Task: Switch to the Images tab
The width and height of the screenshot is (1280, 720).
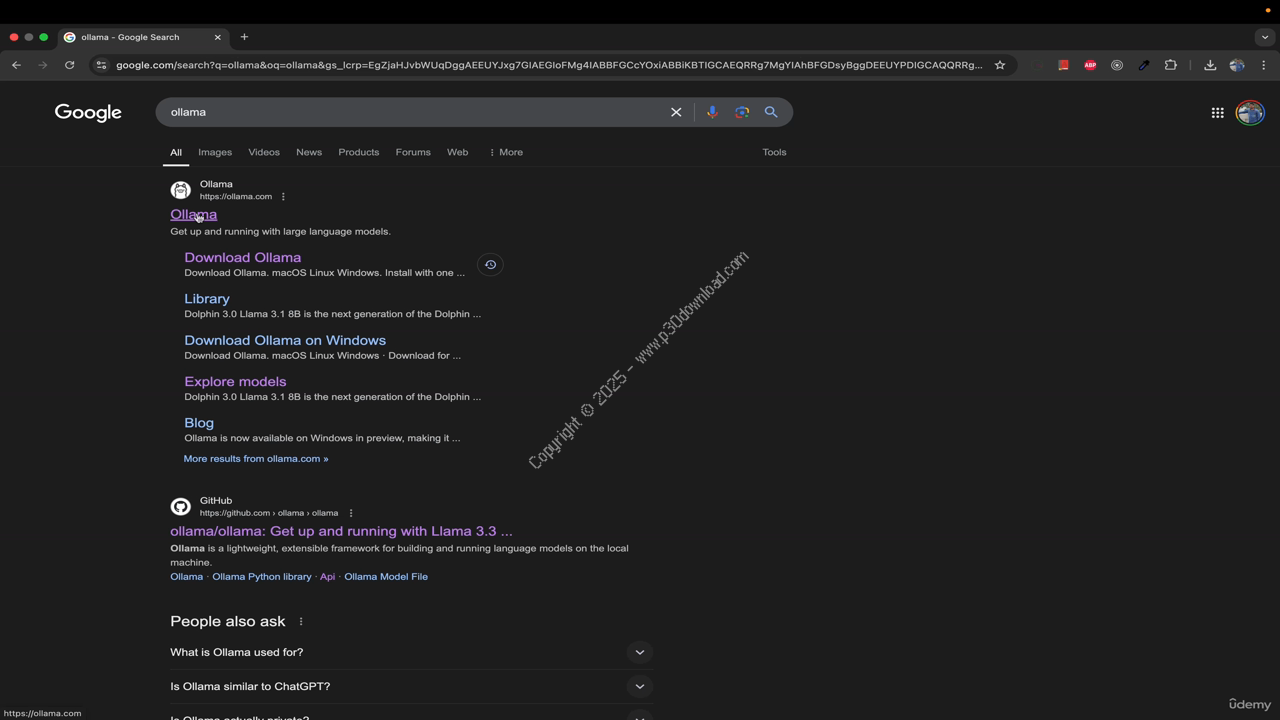Action: pos(215,152)
